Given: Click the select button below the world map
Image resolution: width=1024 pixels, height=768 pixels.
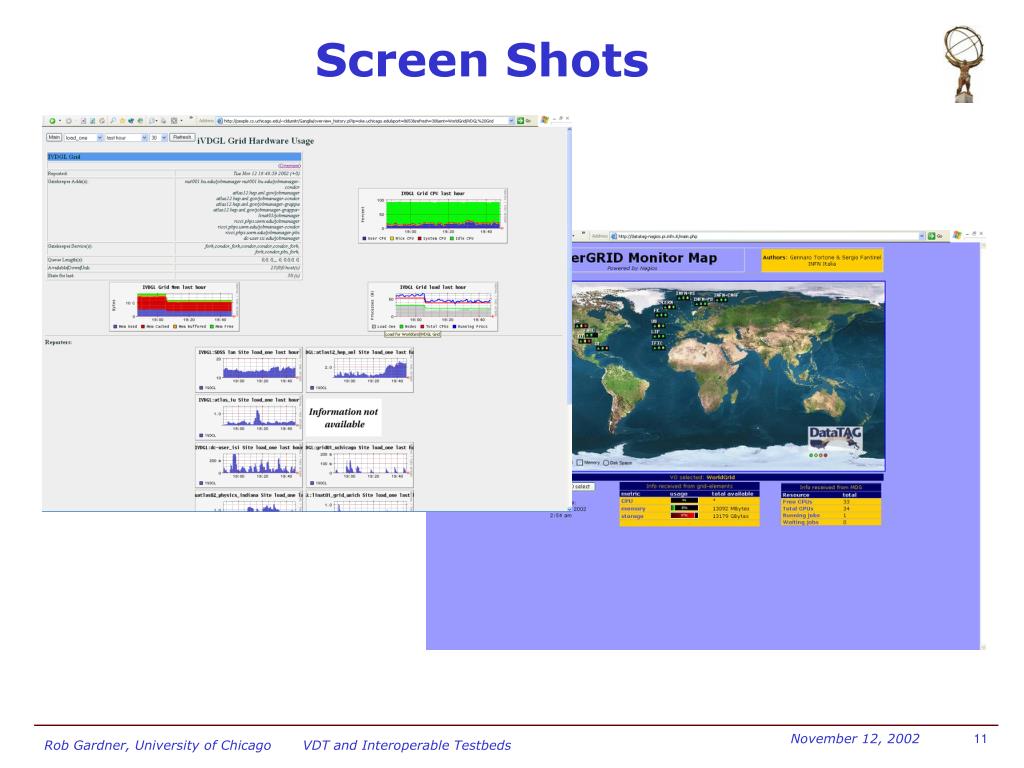Looking at the screenshot, I should coord(583,487).
